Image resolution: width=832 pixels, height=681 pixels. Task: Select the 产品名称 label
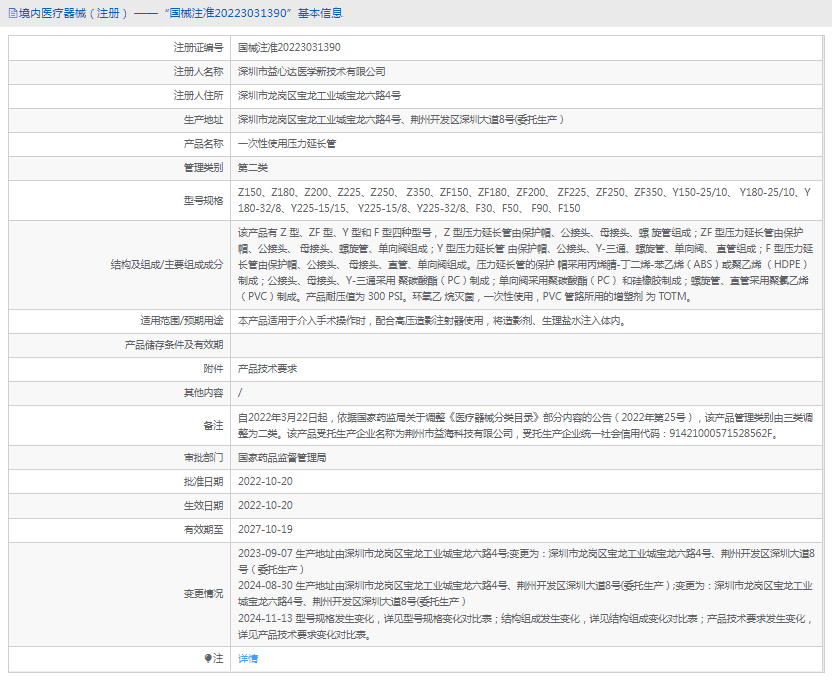point(204,144)
